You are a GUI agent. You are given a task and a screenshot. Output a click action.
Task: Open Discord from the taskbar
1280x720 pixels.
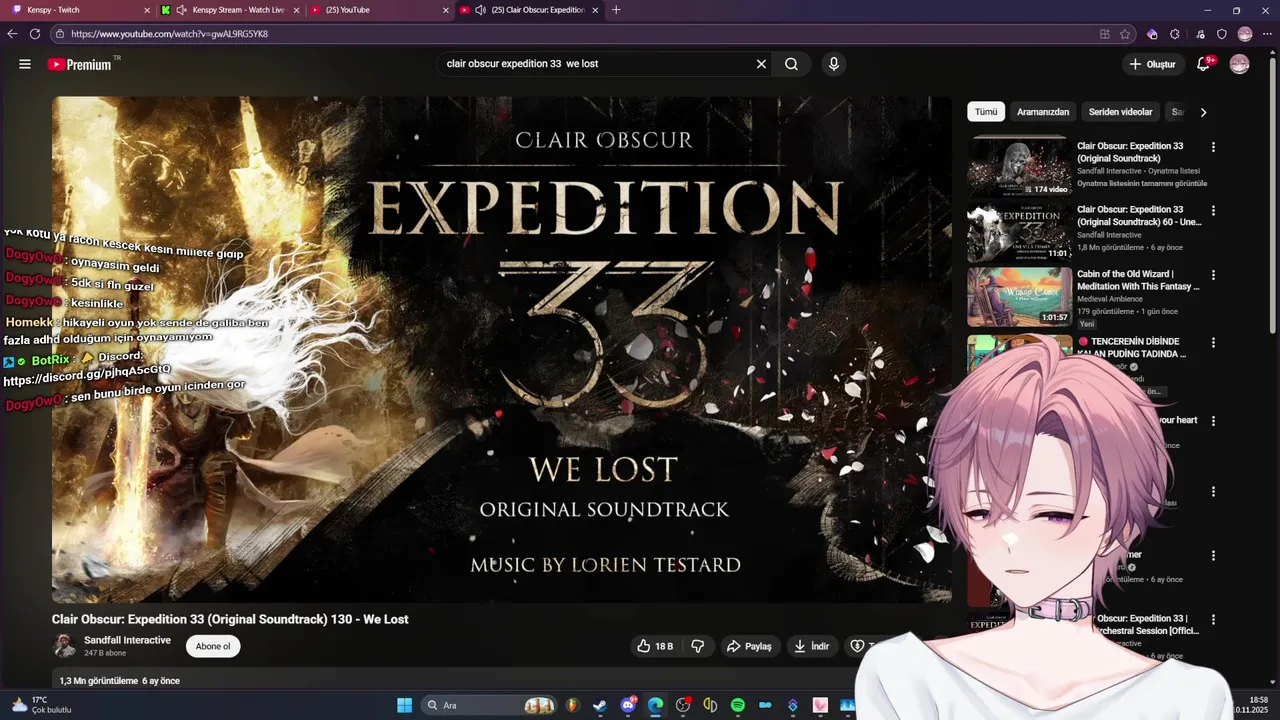click(628, 705)
